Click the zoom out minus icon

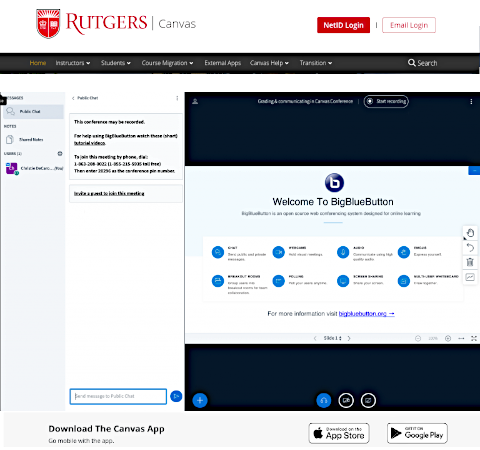point(418,338)
